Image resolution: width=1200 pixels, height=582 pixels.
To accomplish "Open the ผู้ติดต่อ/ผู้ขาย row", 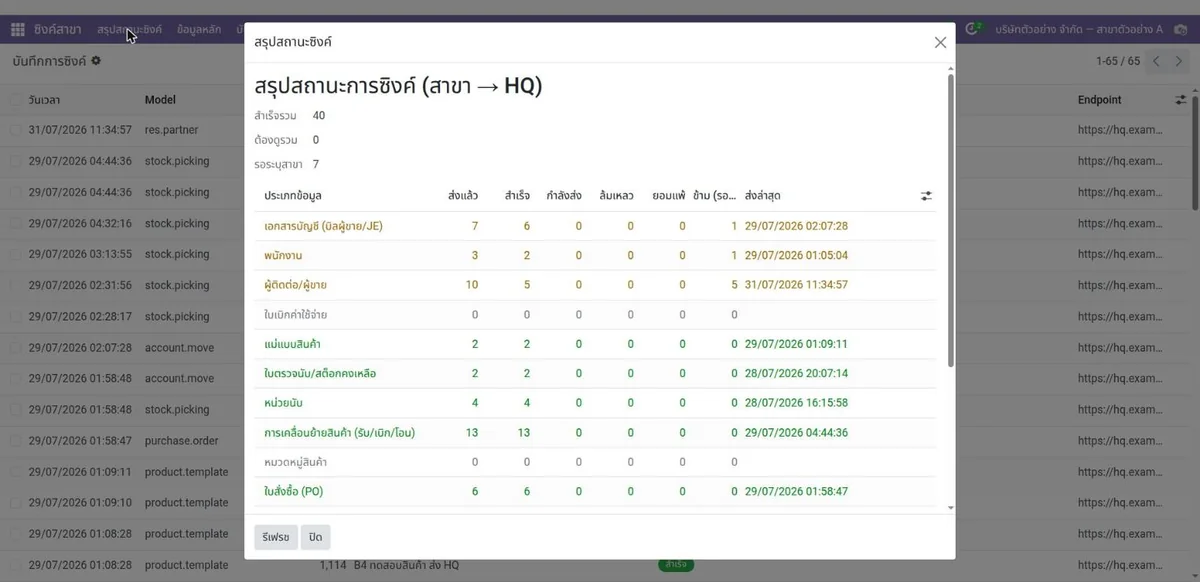I will coord(594,285).
